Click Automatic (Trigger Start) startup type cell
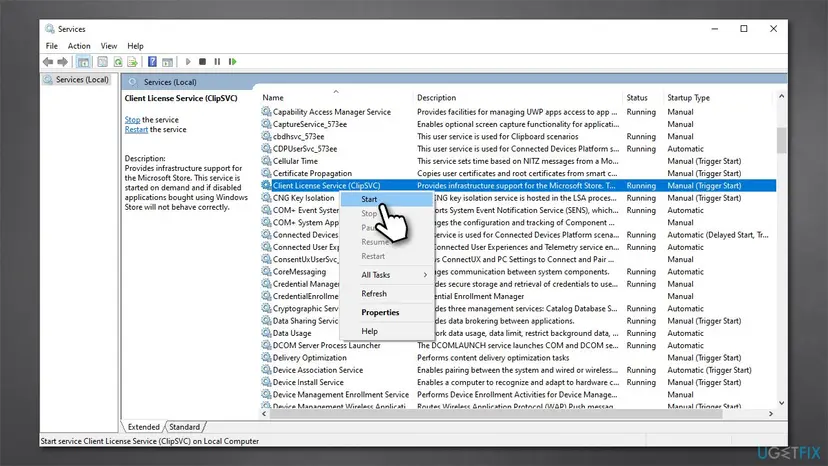Viewport: 828px width, 466px height. (x=709, y=370)
